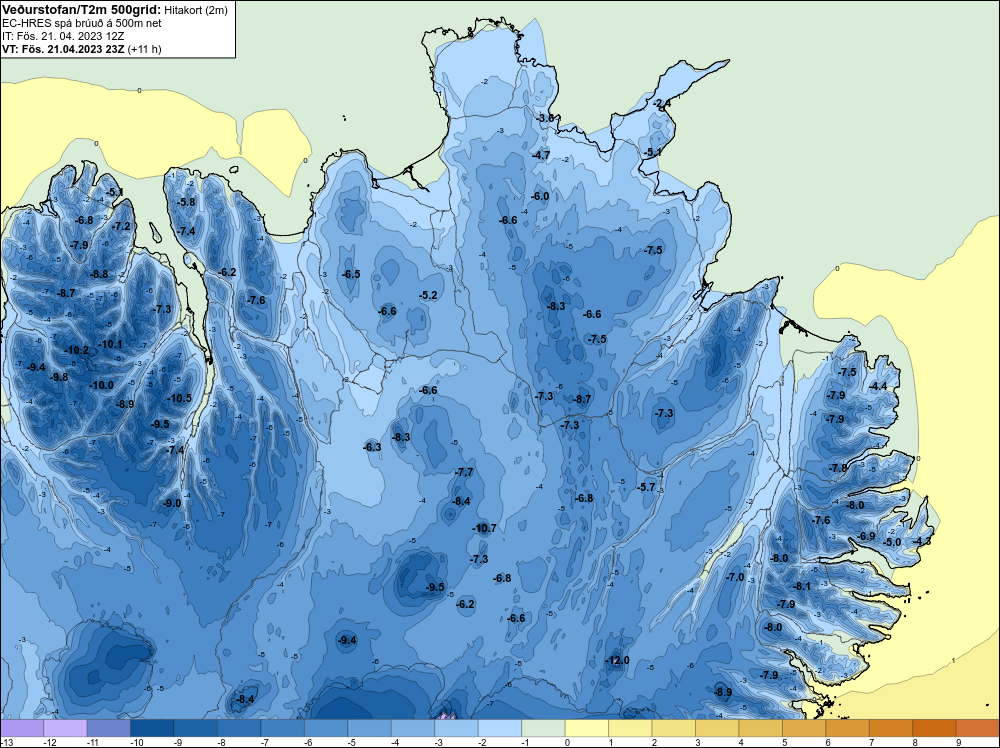The image size is (1000, 748).
Task: Select the -10.7 temperature value
Action: (484, 528)
